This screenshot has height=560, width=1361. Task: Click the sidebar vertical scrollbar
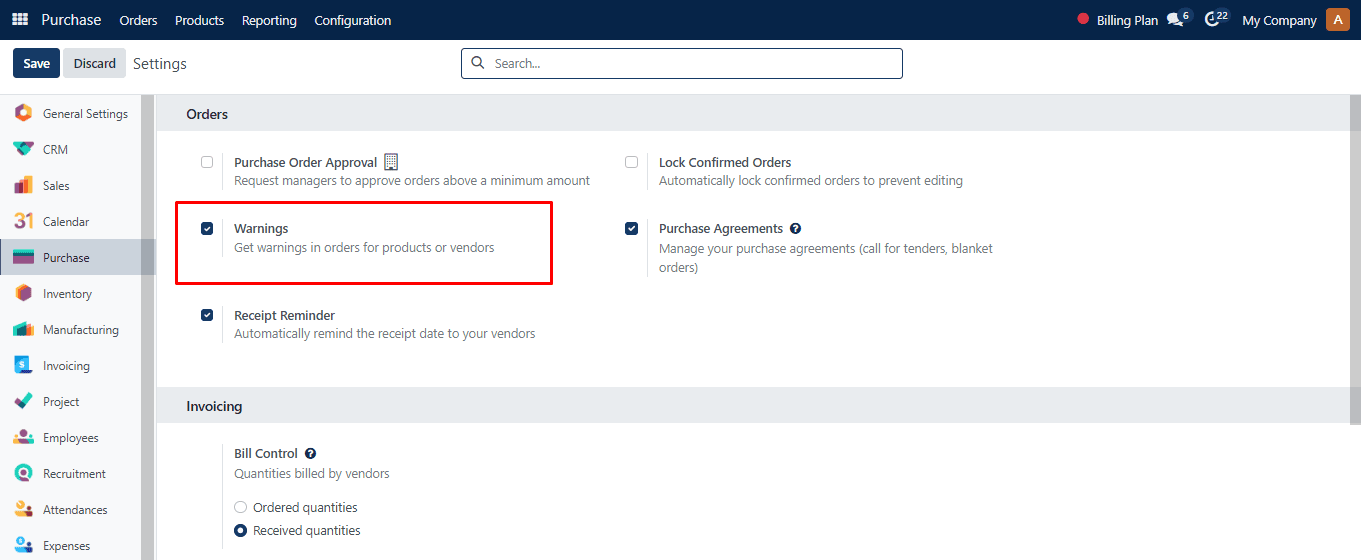click(x=148, y=328)
